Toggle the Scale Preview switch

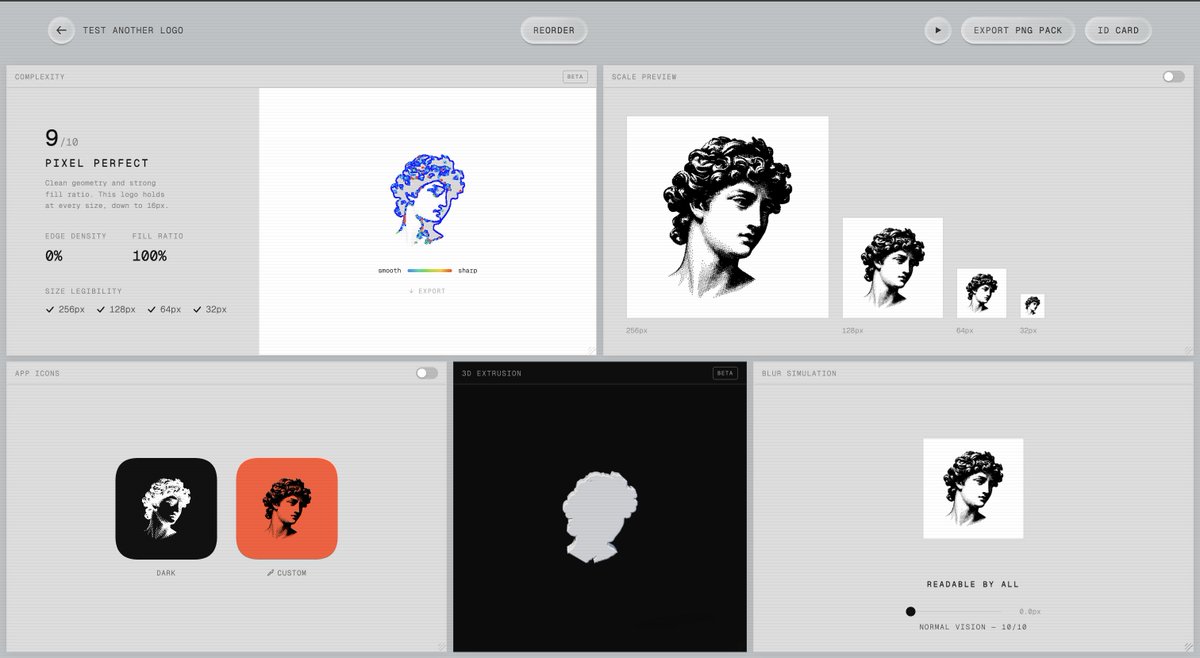1173,77
